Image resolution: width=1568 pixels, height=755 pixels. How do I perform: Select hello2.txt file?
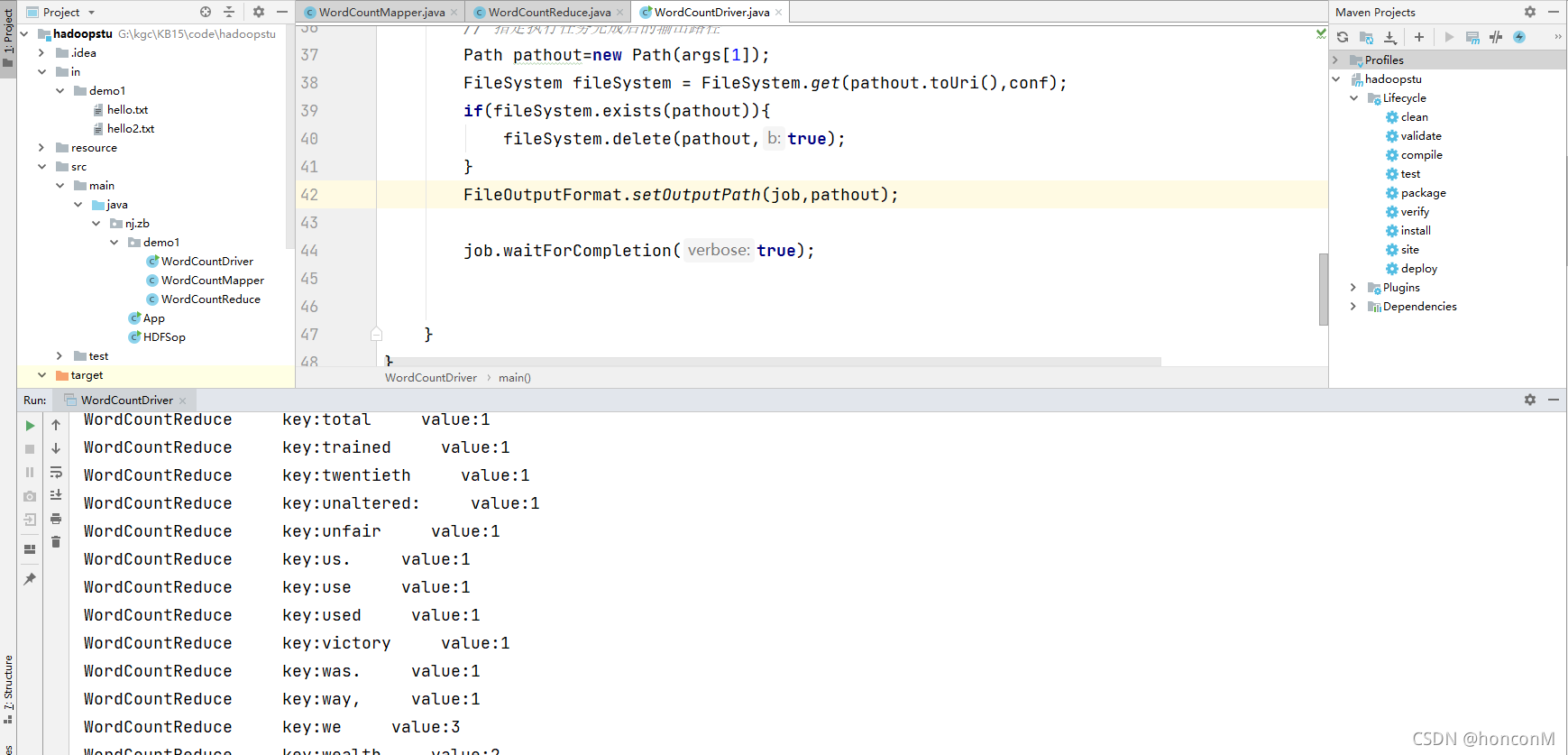click(124, 128)
